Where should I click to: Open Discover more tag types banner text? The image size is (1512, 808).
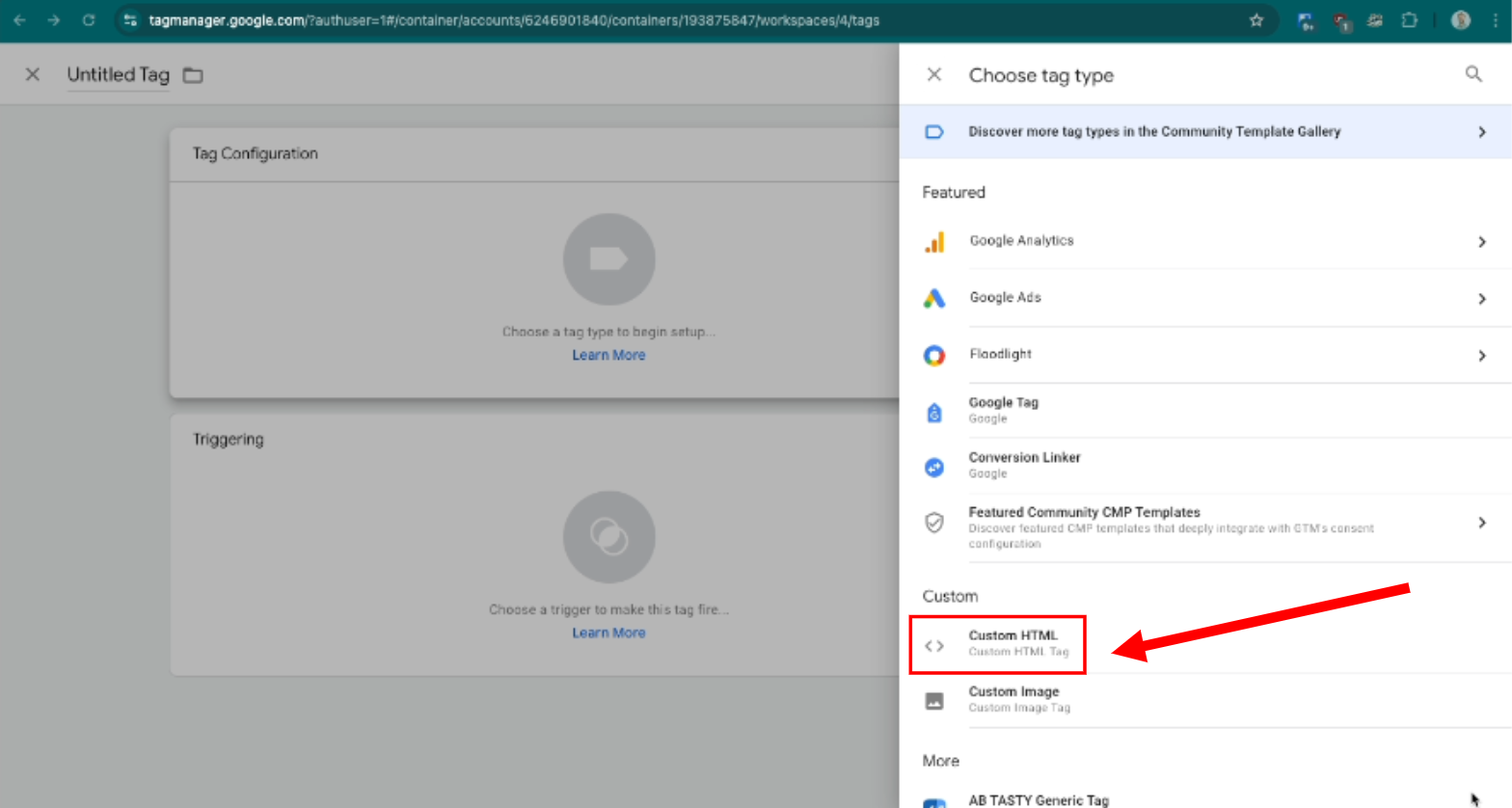1154,132
